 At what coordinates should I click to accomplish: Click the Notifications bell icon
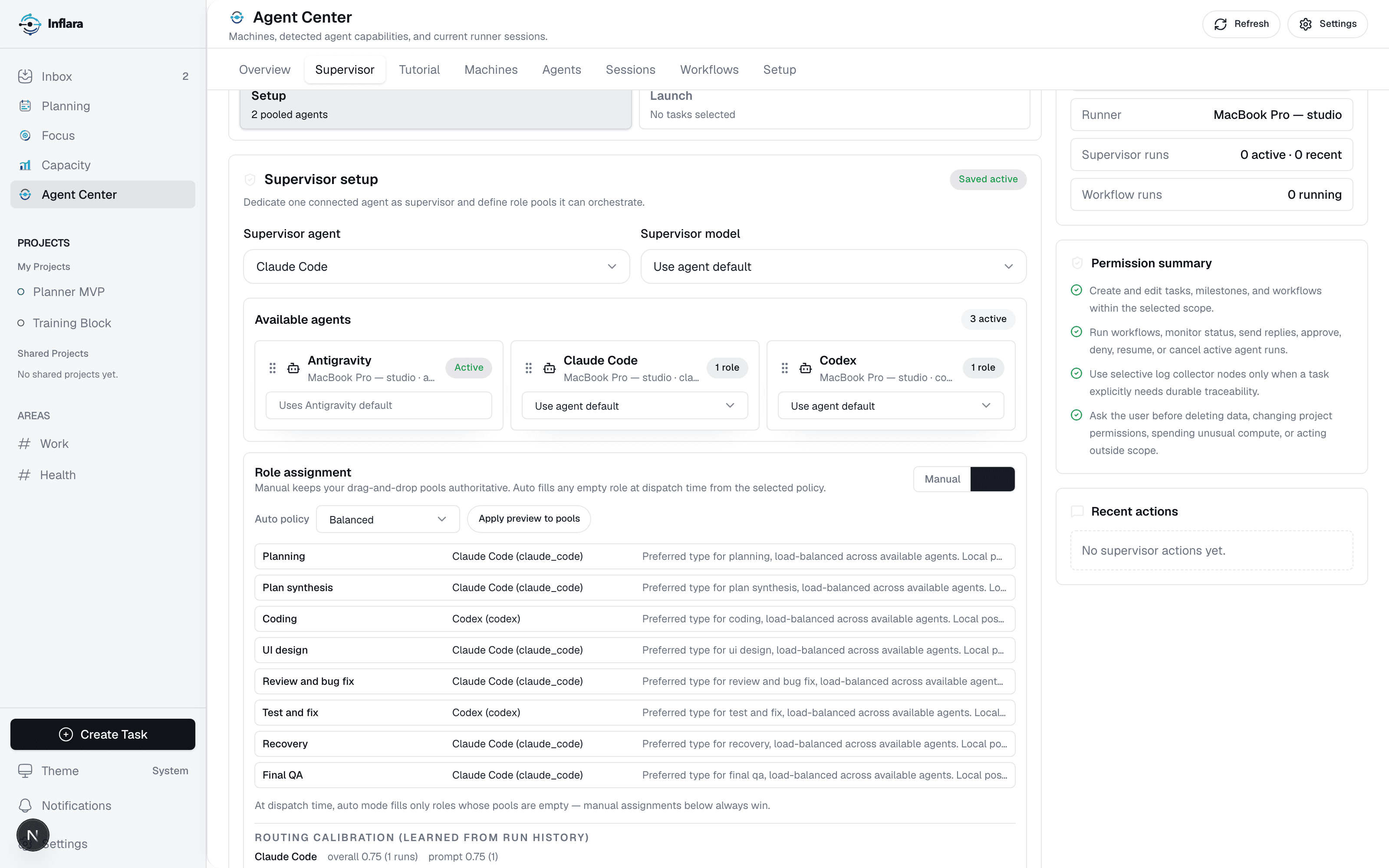(x=25, y=806)
